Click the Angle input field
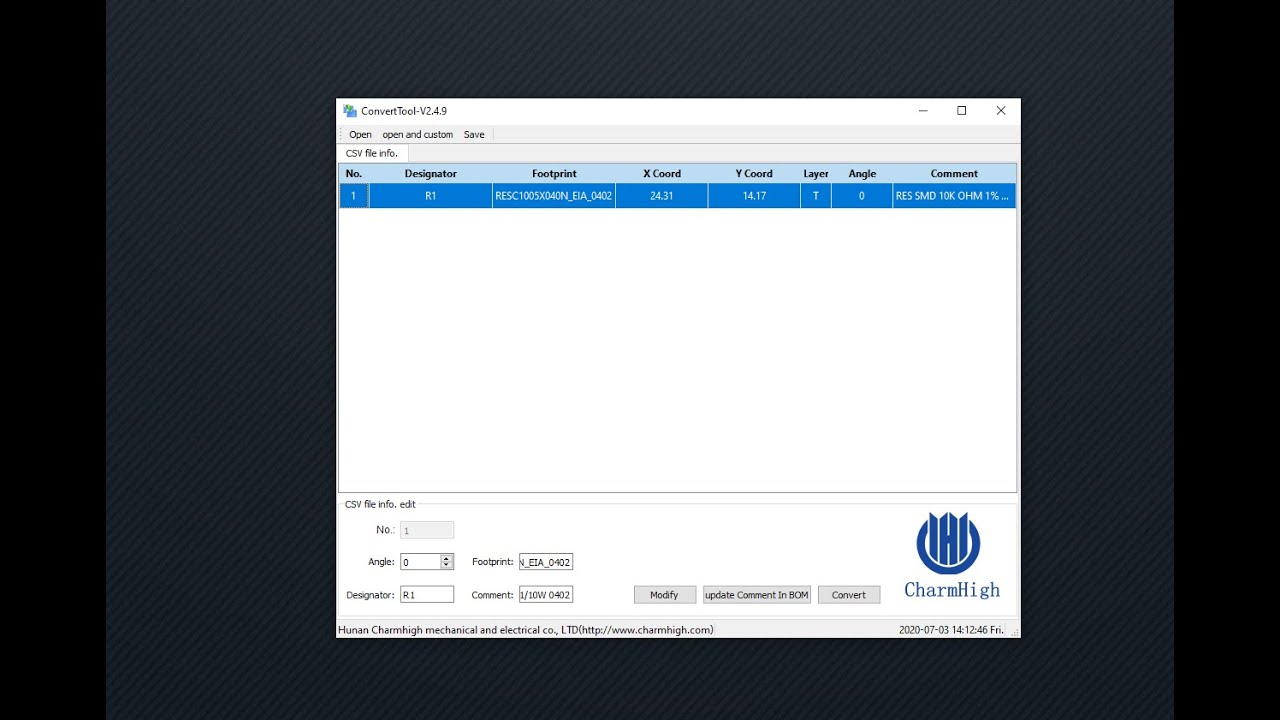The width and height of the screenshot is (1280, 720). click(x=420, y=562)
